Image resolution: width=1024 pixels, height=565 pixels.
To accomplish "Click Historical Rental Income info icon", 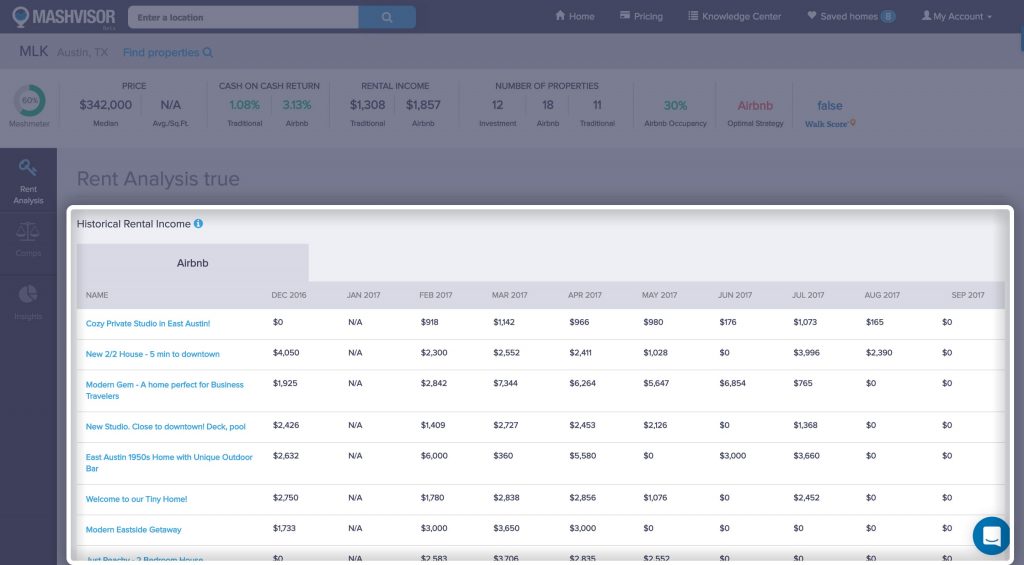I will coord(198,224).
